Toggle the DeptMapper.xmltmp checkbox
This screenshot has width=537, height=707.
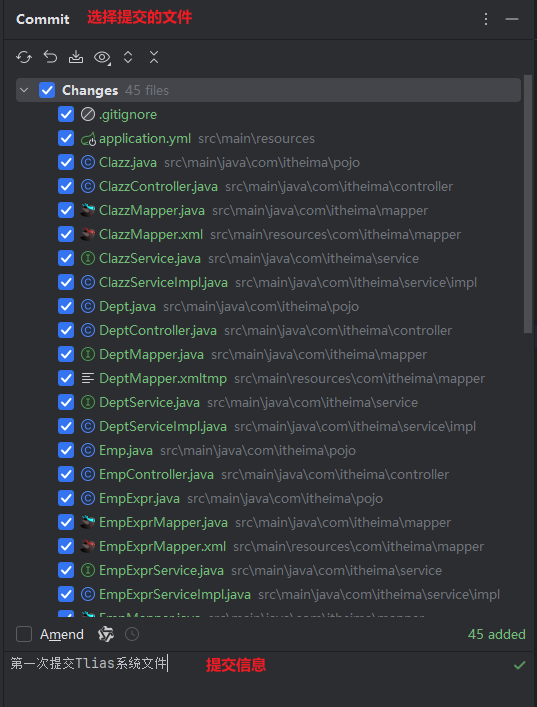[66, 378]
